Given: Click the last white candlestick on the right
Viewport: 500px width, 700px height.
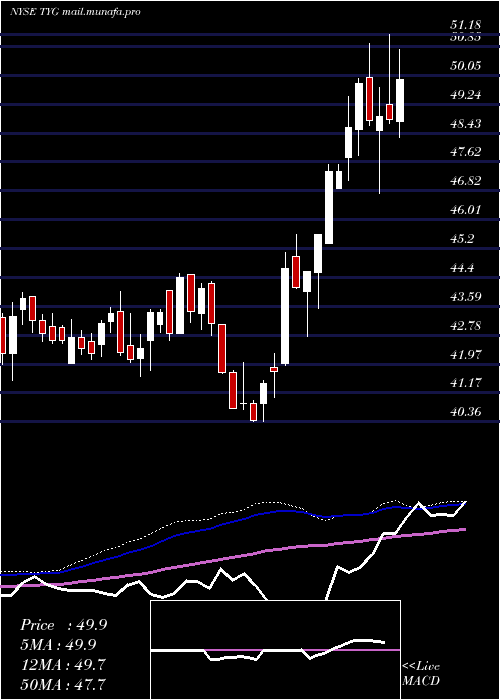Looking at the screenshot, I should [x=400, y=100].
